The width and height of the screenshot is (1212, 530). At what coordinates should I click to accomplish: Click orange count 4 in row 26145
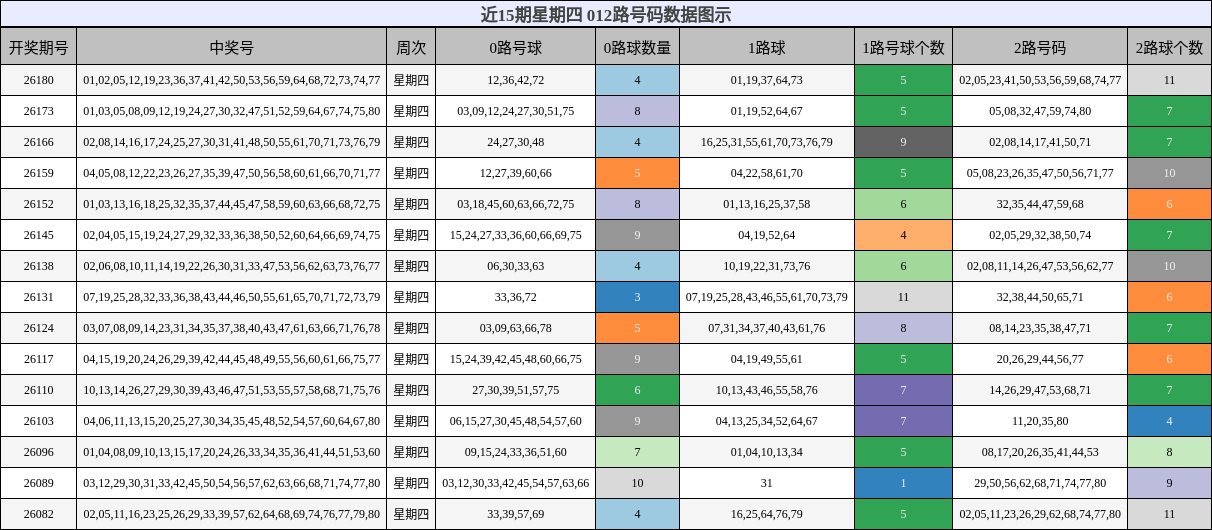[903, 235]
